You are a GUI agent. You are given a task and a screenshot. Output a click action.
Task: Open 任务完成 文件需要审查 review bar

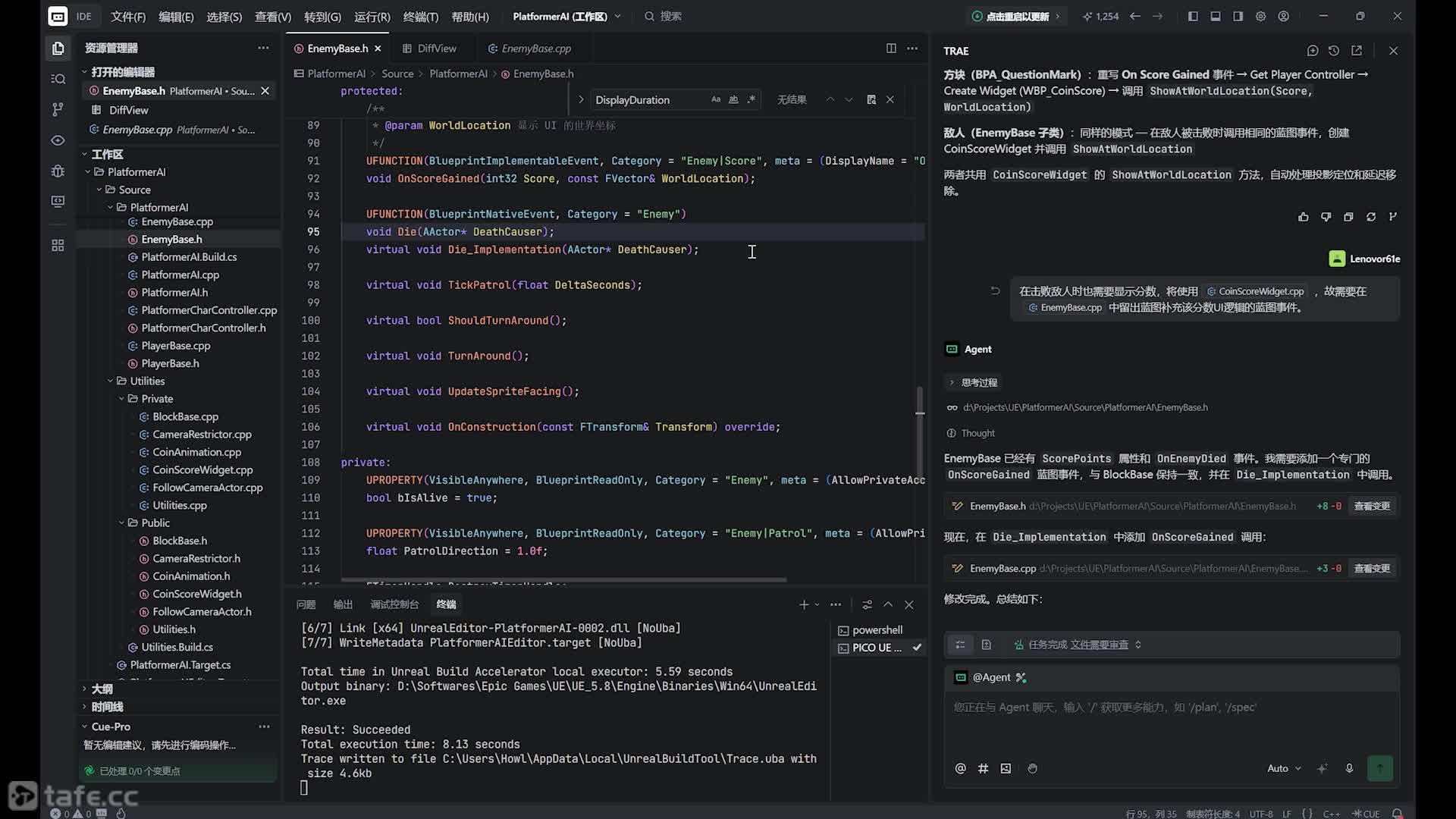point(1077,645)
